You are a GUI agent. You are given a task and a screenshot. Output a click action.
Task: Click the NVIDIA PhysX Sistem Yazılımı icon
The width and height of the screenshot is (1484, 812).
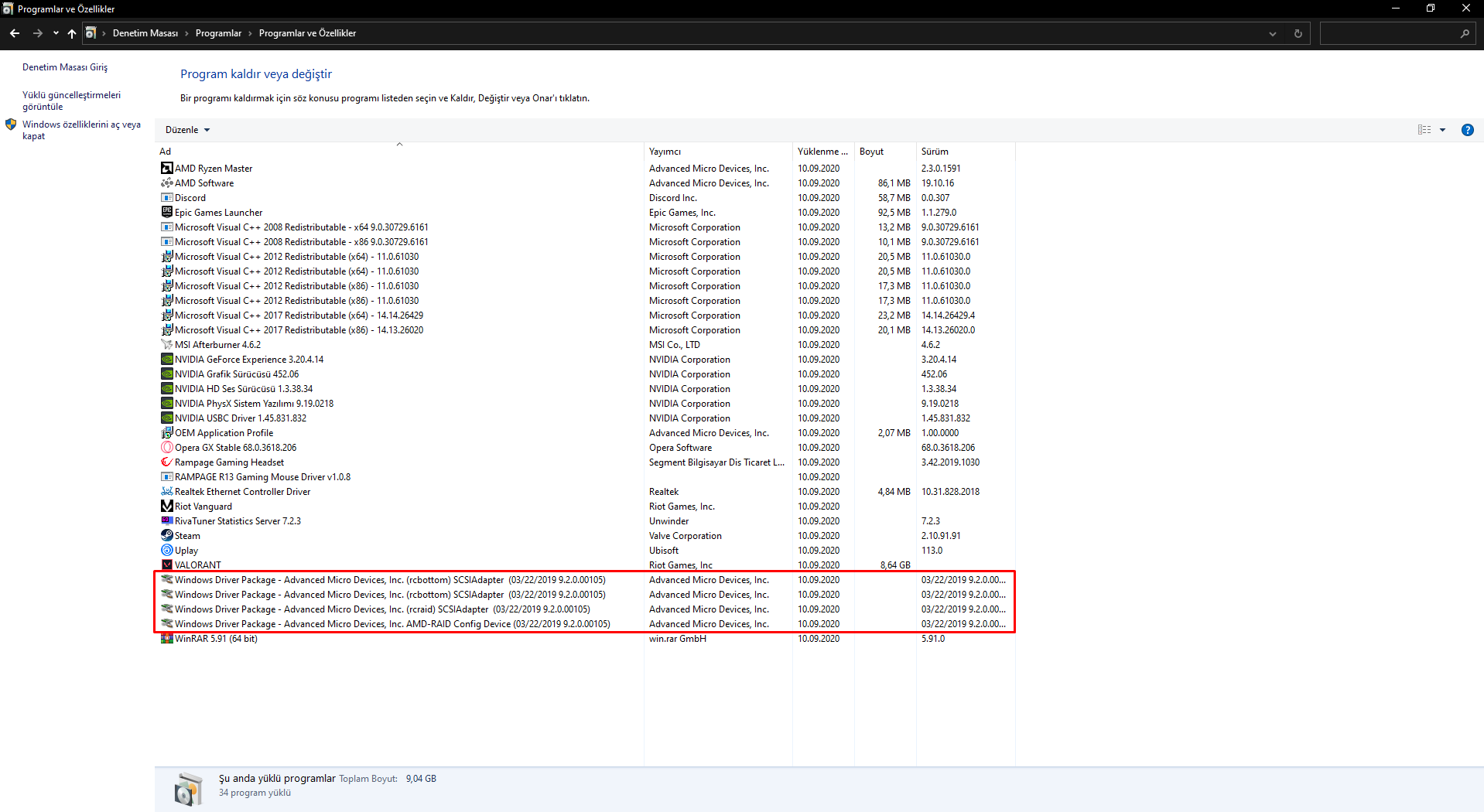(166, 403)
